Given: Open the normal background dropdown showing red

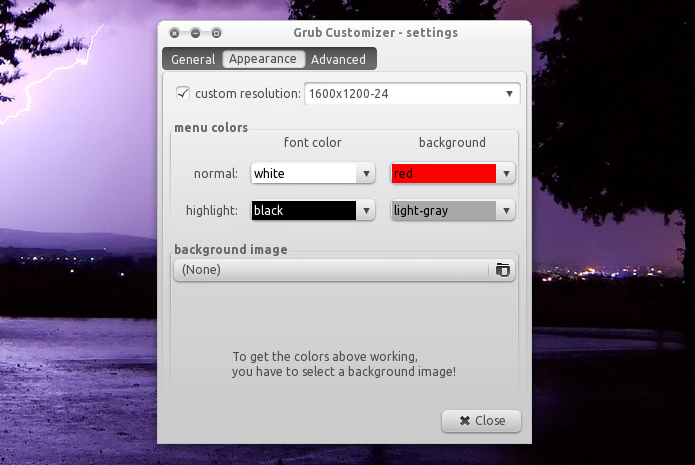Looking at the screenshot, I should pyautogui.click(x=453, y=173).
